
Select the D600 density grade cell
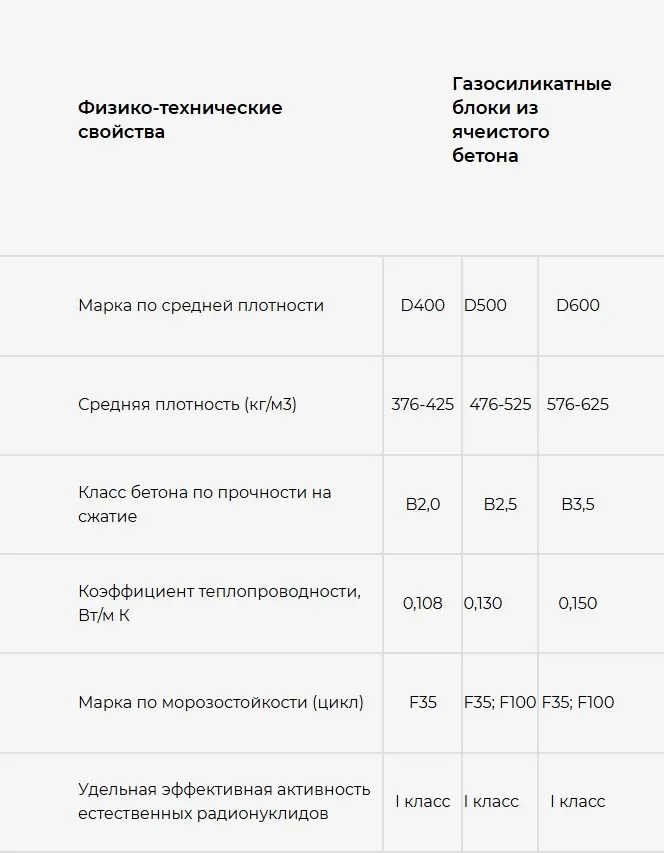578,306
